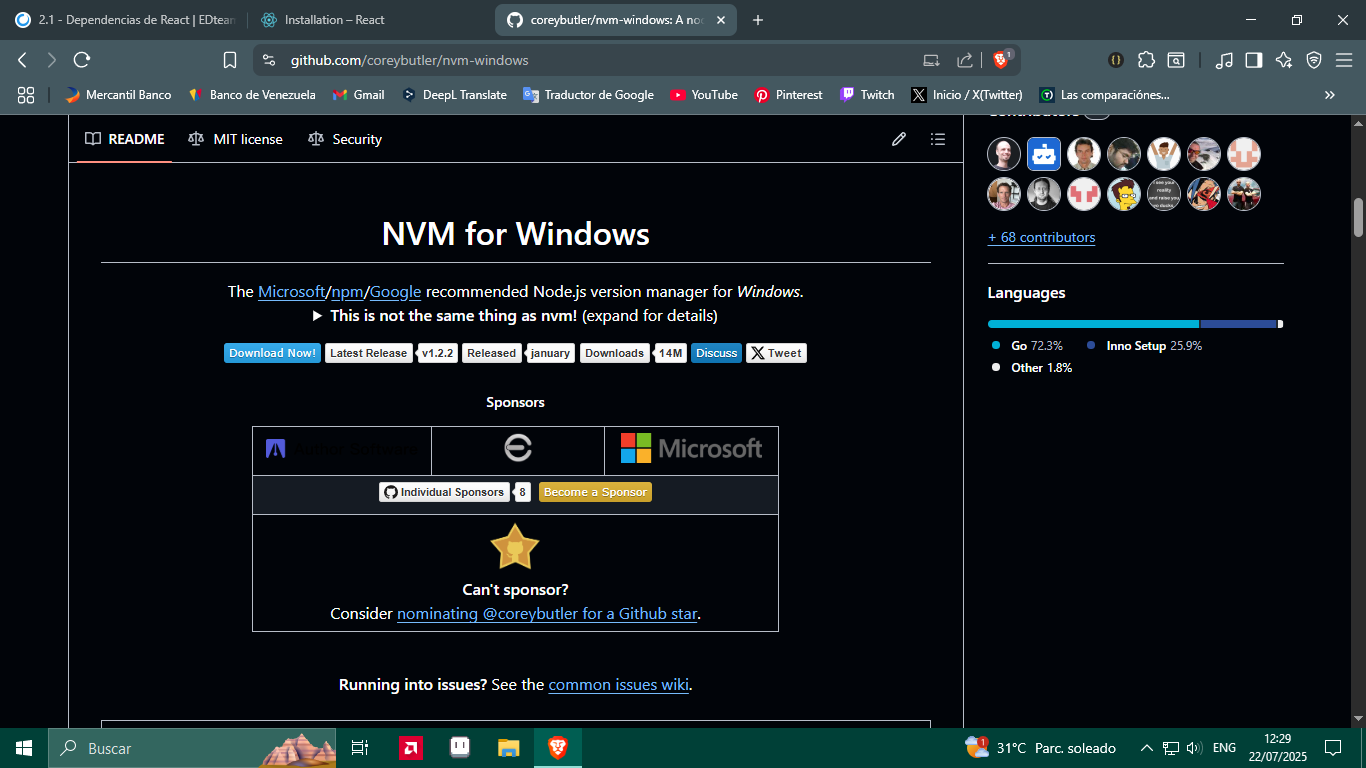Click the curly braces extension icon
This screenshot has width=1366, height=768.
(1115, 60)
